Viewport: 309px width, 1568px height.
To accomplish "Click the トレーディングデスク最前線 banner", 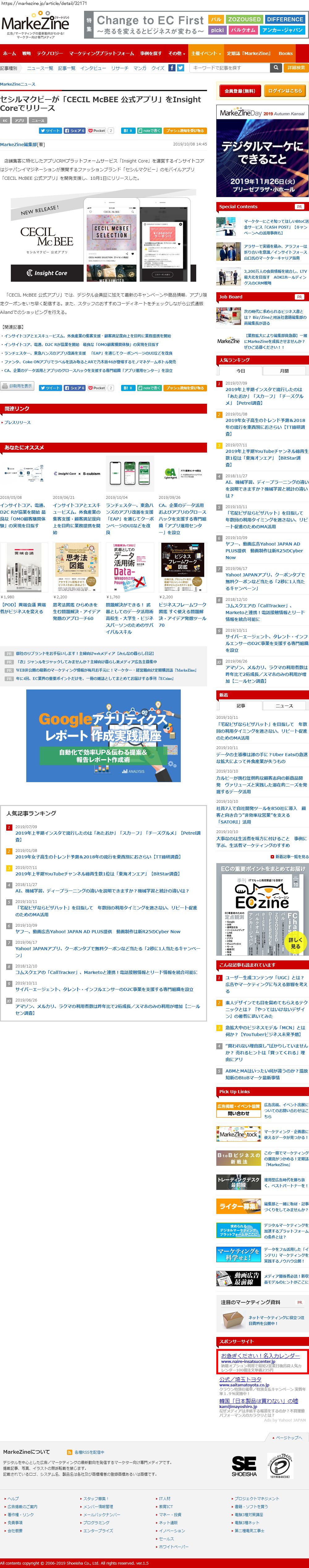I will click(x=238, y=1182).
